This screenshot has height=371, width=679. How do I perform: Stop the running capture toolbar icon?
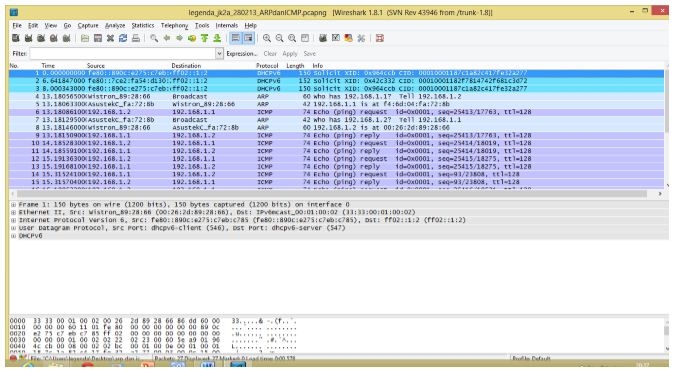(x=53, y=38)
